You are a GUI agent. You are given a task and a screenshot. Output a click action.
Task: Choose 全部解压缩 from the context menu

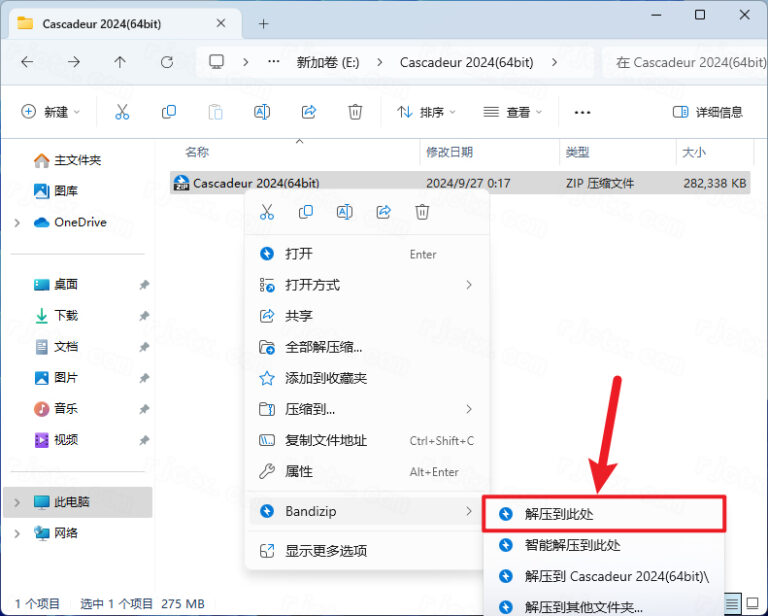[x=323, y=347]
